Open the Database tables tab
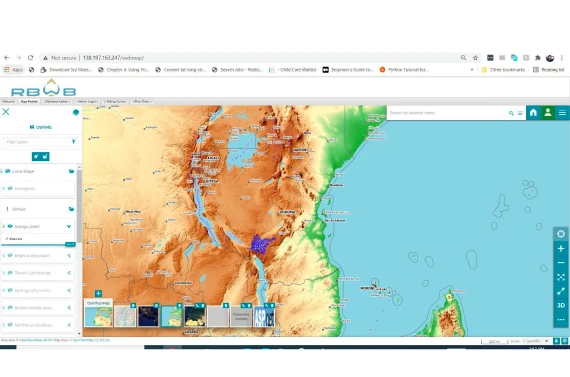Screen dimensions: 570x377 coord(57,101)
